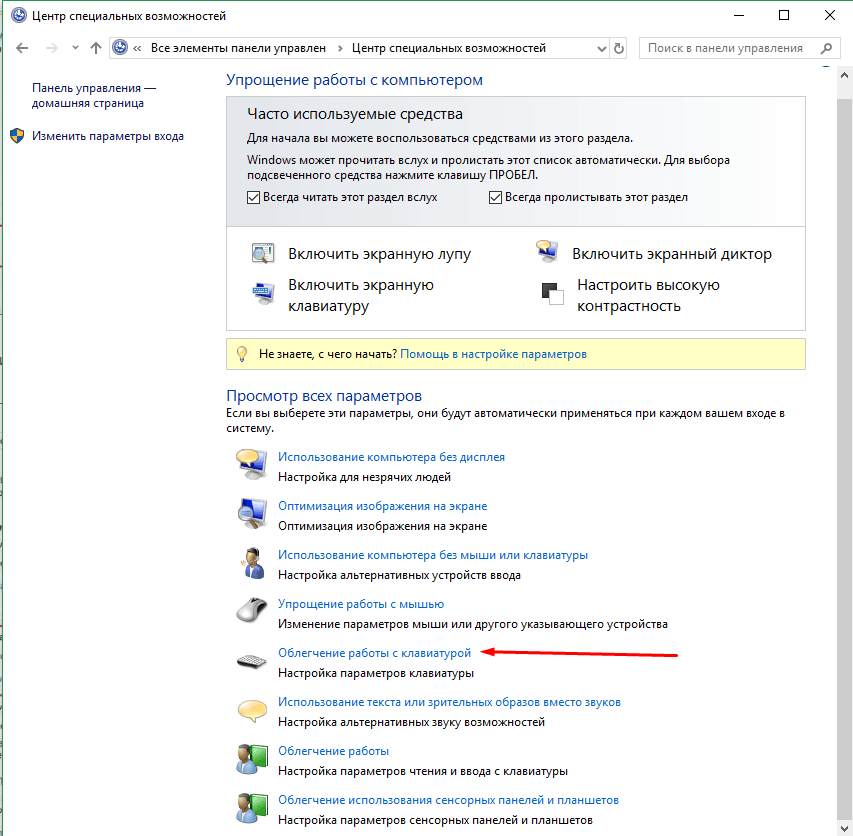The height and width of the screenshot is (836, 853).
Task: Expand the breadcrumb chevron after Все элементы панели управлен
Action: click(340, 48)
